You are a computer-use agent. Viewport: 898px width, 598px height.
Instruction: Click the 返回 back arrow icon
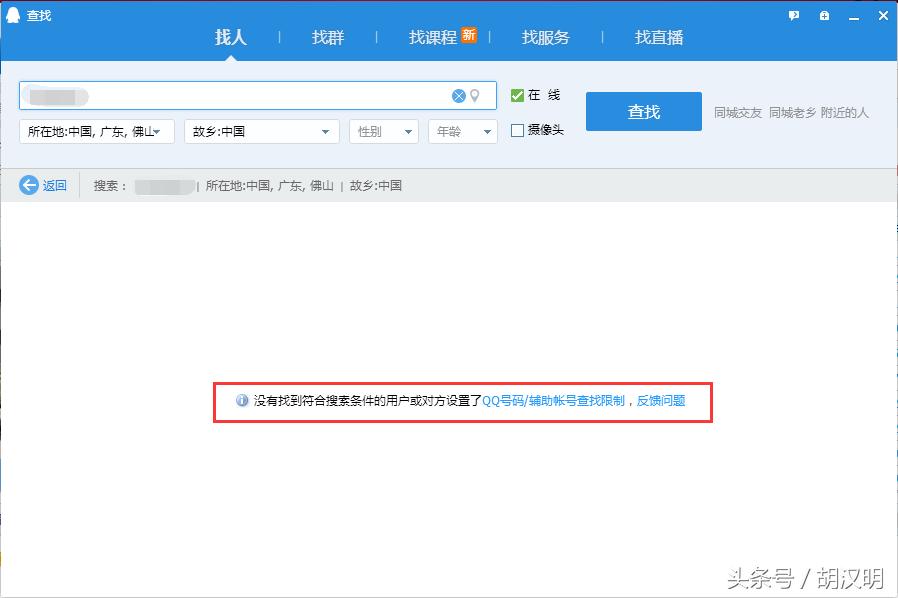click(x=29, y=185)
